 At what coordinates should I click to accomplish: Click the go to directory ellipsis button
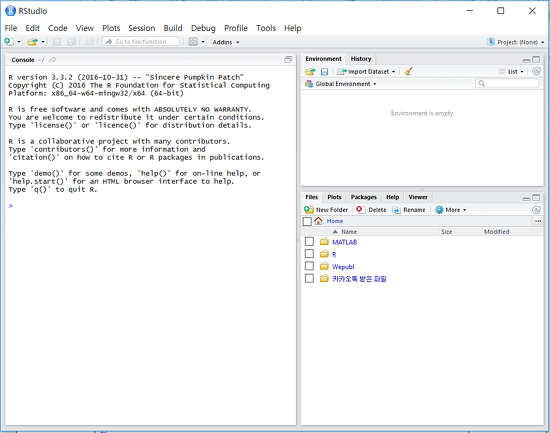(x=538, y=221)
